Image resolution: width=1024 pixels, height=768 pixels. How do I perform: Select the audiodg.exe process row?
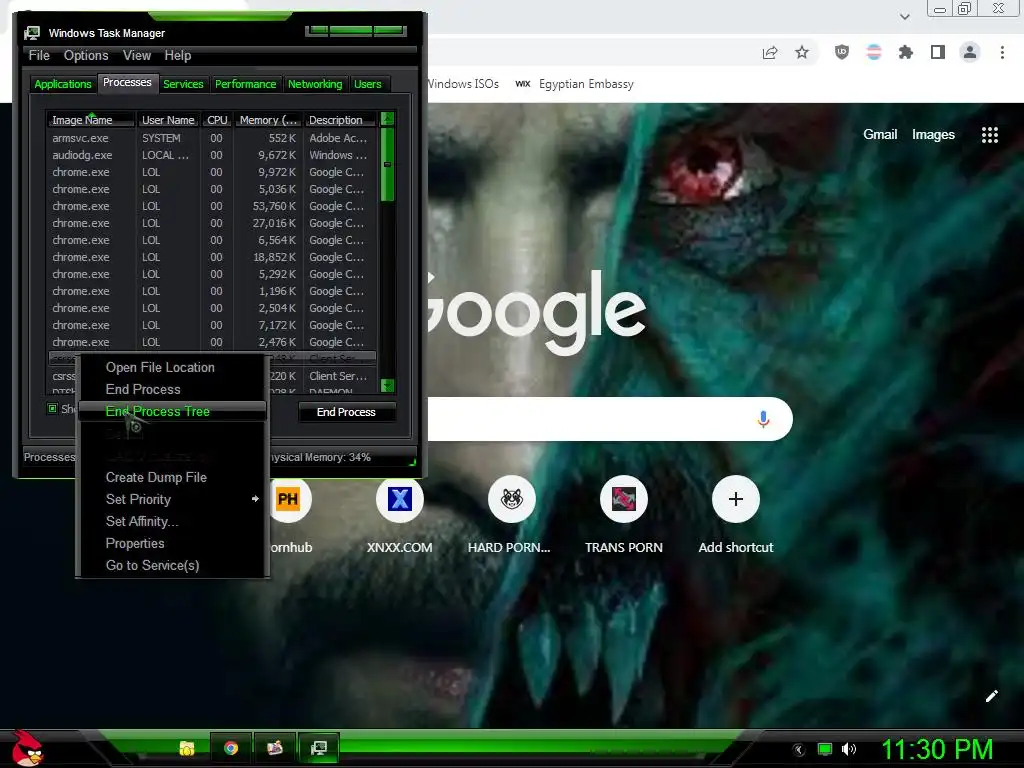[212, 155]
